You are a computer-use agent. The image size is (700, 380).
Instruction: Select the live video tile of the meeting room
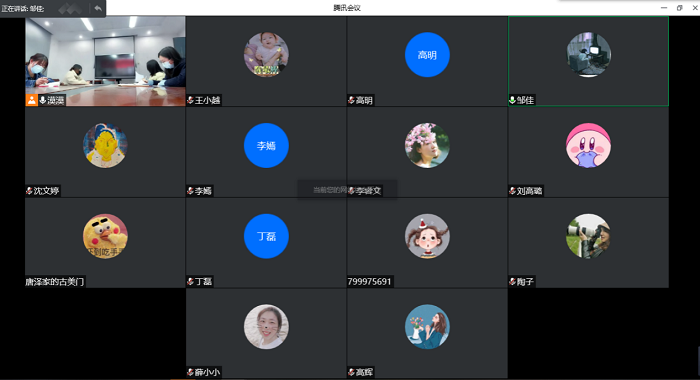pyautogui.click(x=105, y=61)
